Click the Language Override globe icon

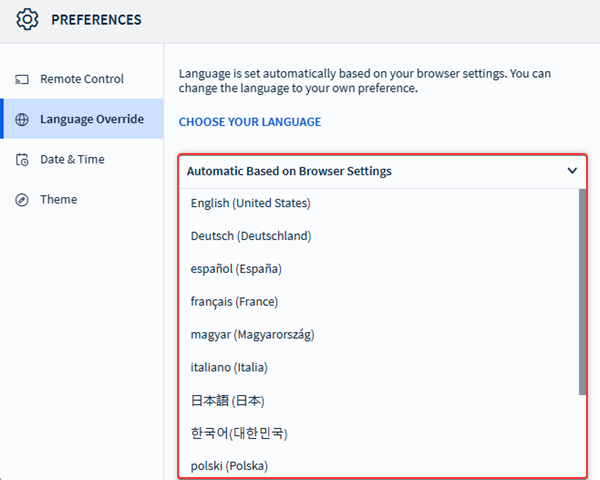22,119
